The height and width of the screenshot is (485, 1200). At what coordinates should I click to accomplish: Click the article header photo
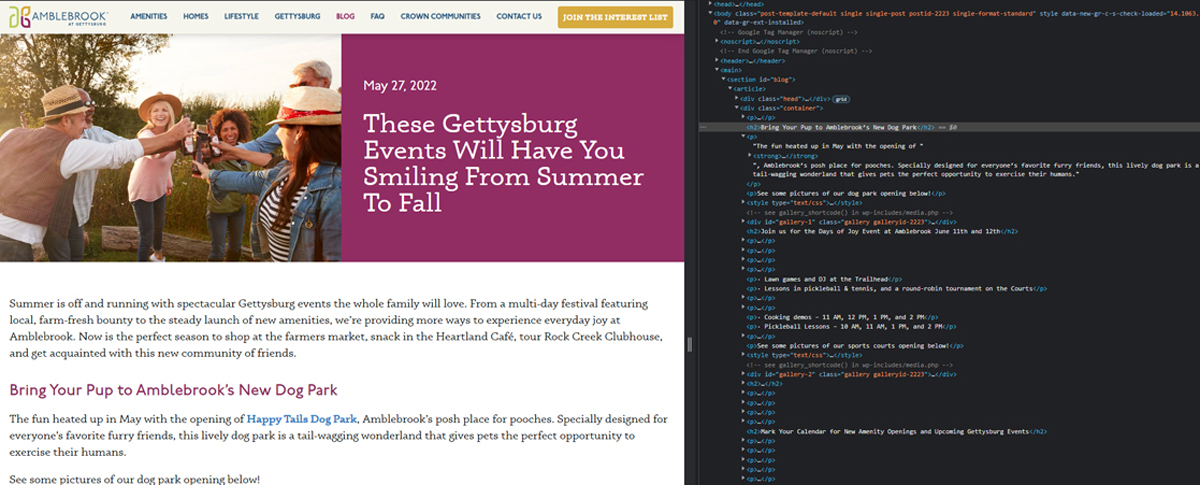tap(171, 148)
